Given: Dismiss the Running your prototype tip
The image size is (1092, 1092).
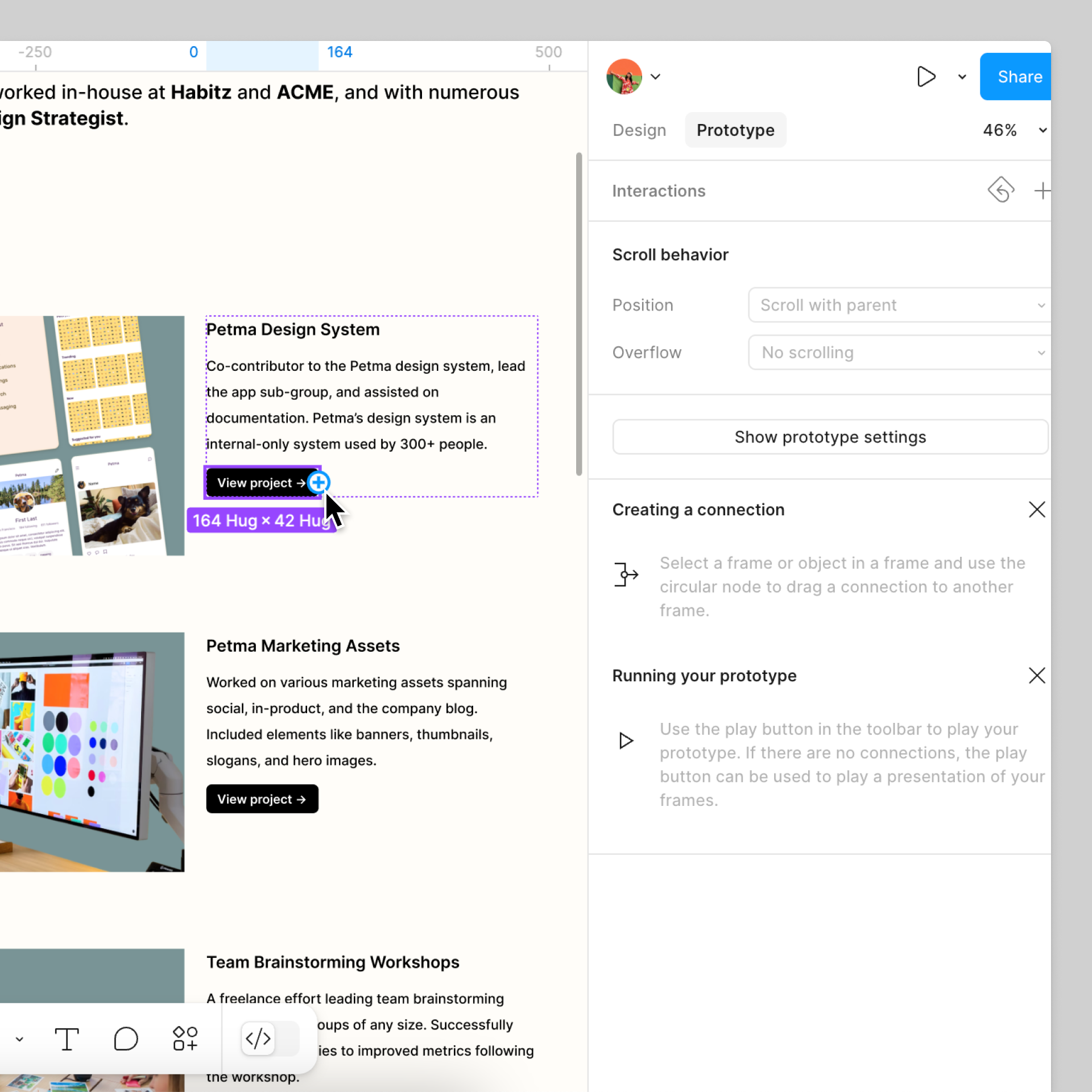Looking at the screenshot, I should point(1037,676).
